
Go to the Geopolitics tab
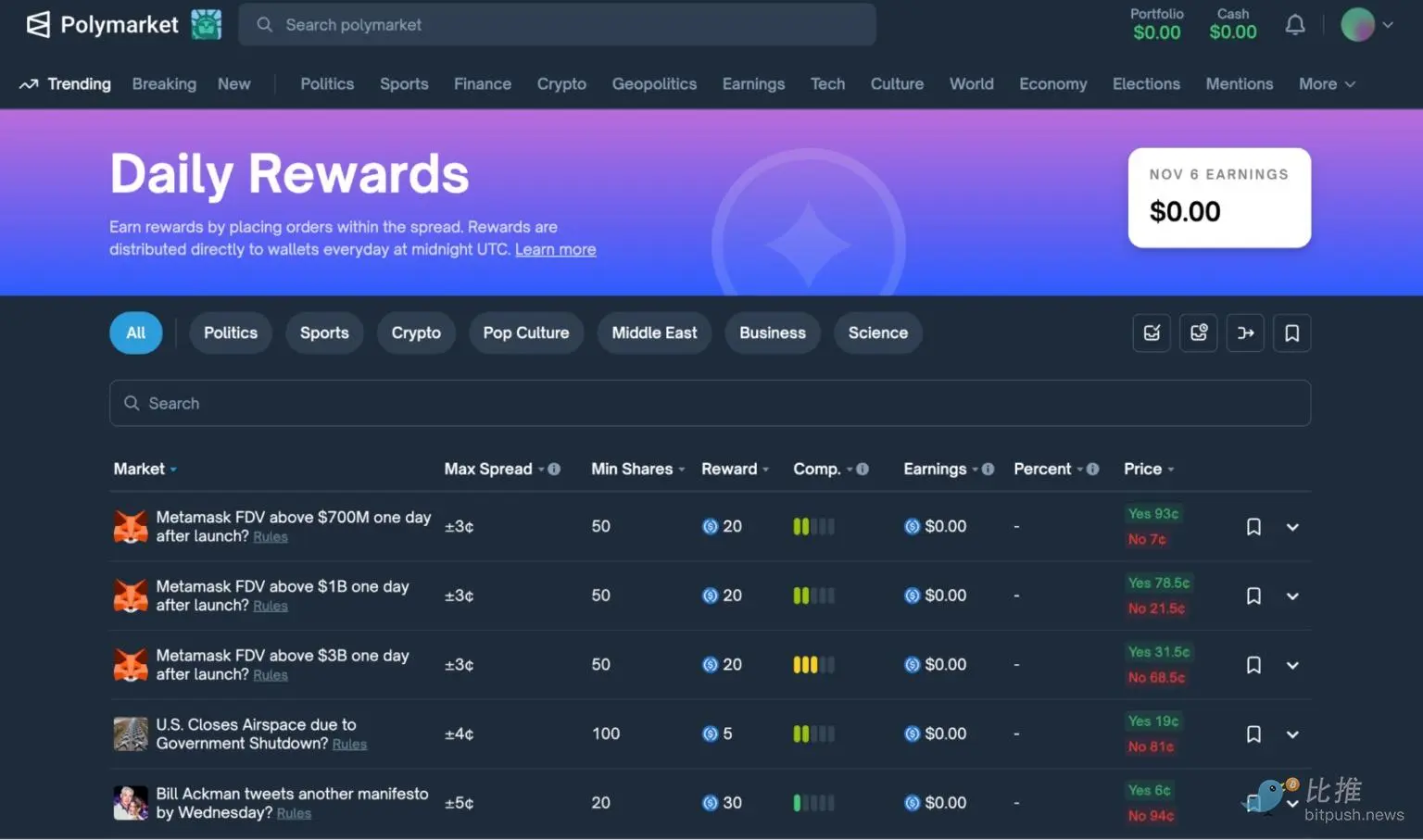pos(654,84)
